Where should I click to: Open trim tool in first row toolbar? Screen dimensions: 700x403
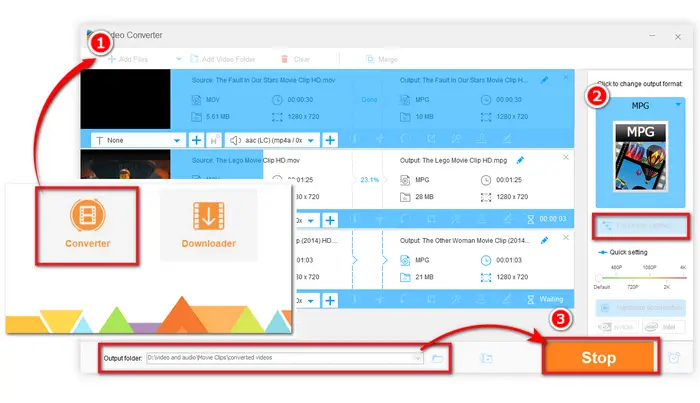[380, 139]
